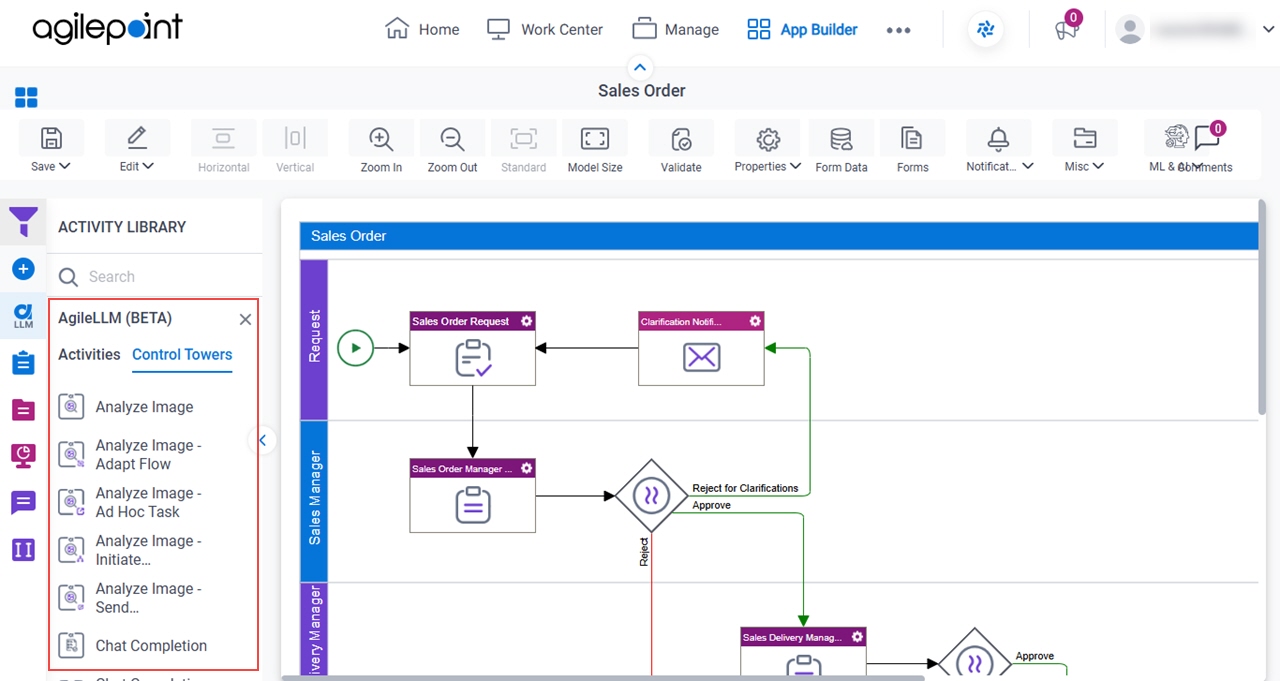Switch to the Activities tab
Screen dimensions: 1280x681
coord(89,354)
